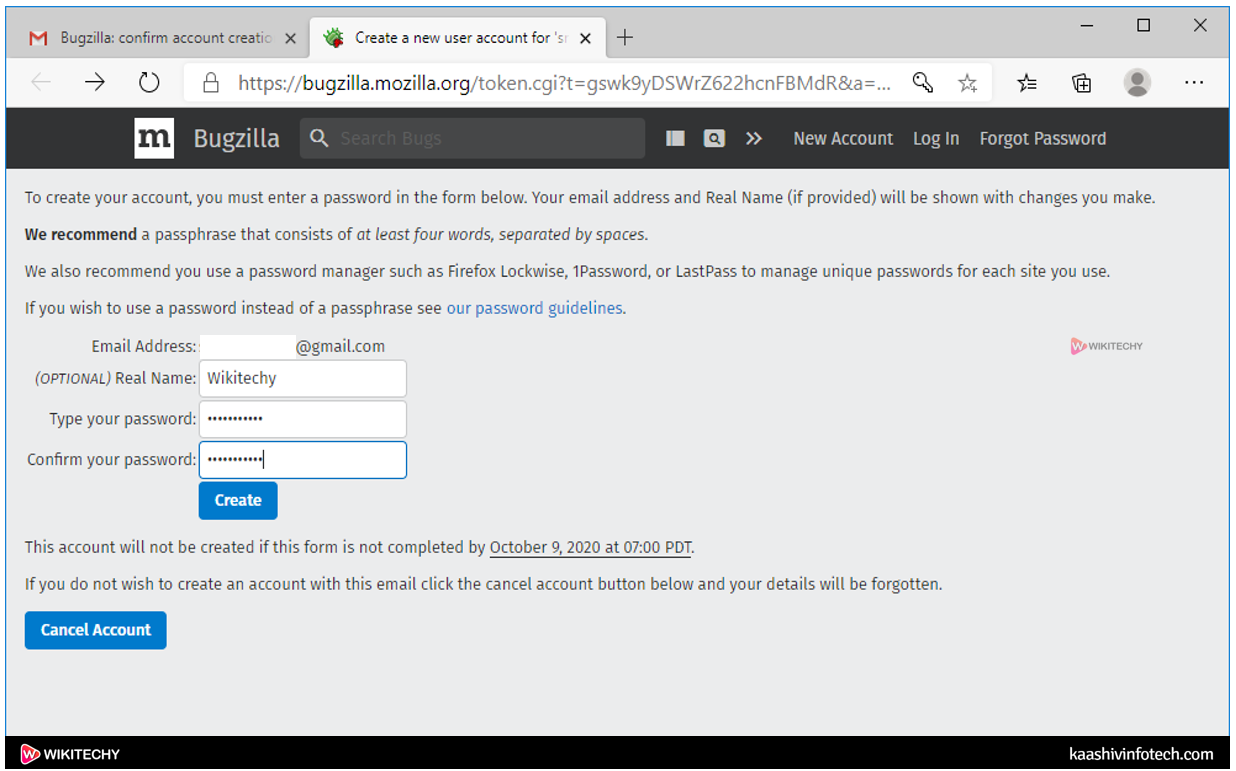Click the Real Name input field

coord(303,379)
